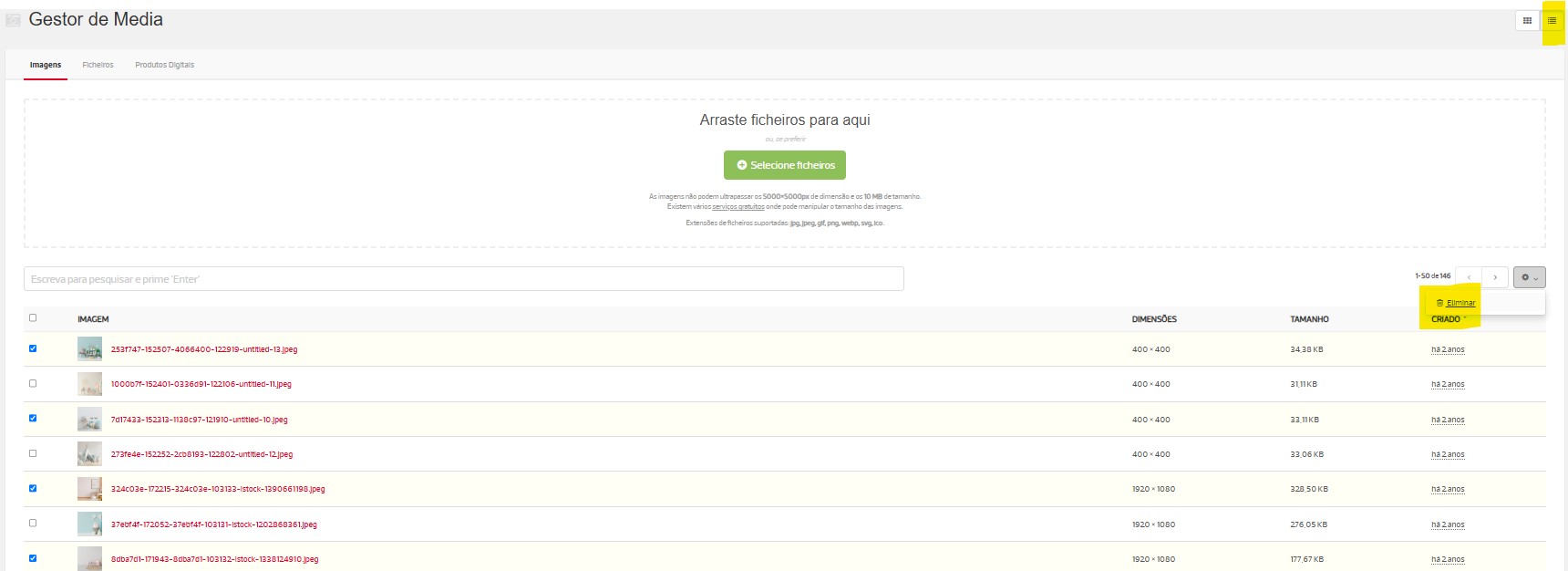
Task: Click the TAMANHO column header
Action: (1309, 319)
